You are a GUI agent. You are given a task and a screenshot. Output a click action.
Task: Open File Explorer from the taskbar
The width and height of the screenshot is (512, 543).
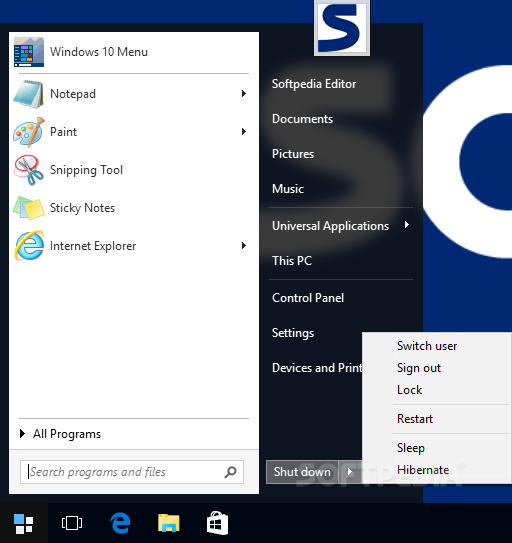[x=169, y=523]
